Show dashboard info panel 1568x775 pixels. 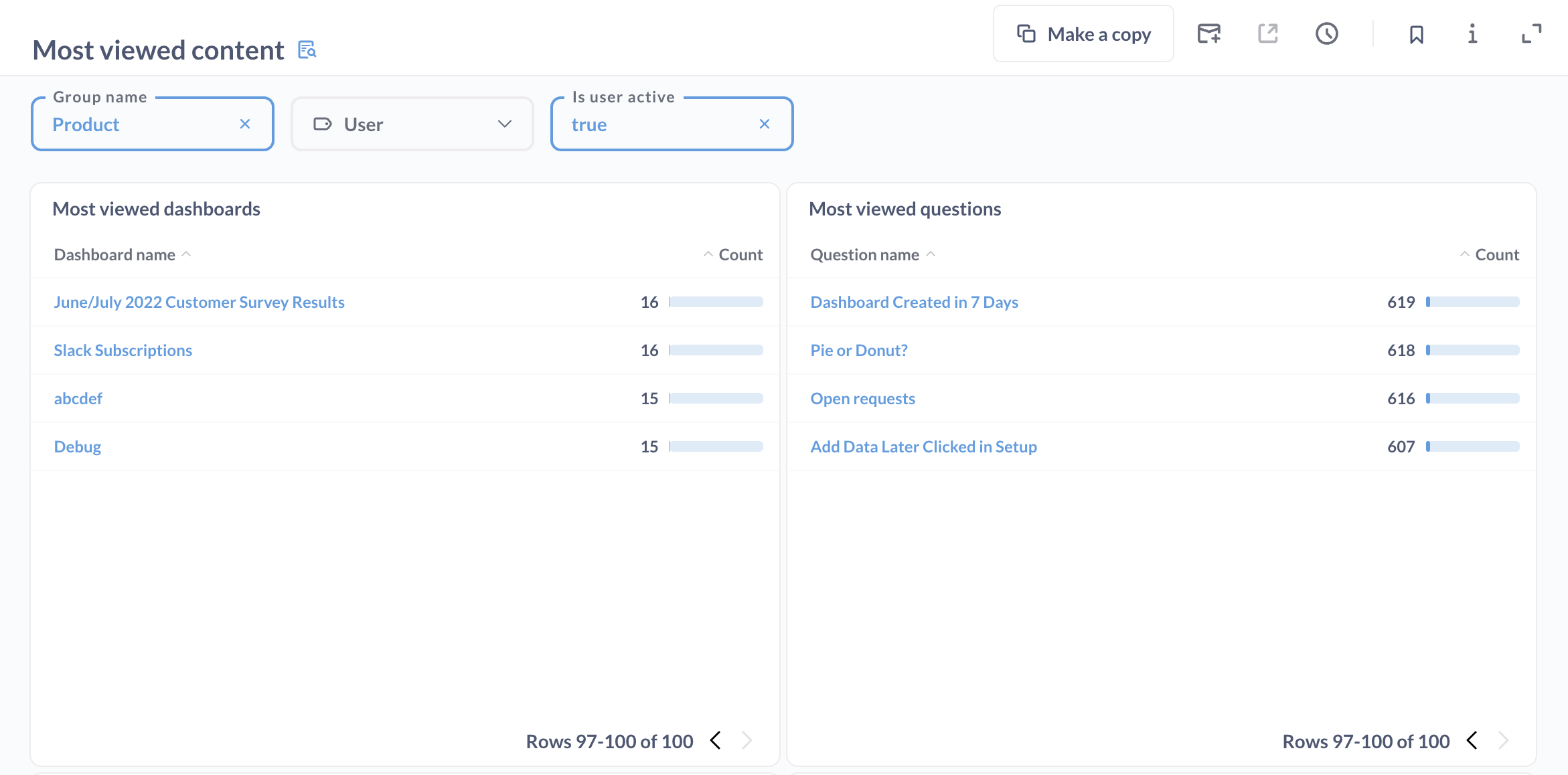pos(1472,35)
